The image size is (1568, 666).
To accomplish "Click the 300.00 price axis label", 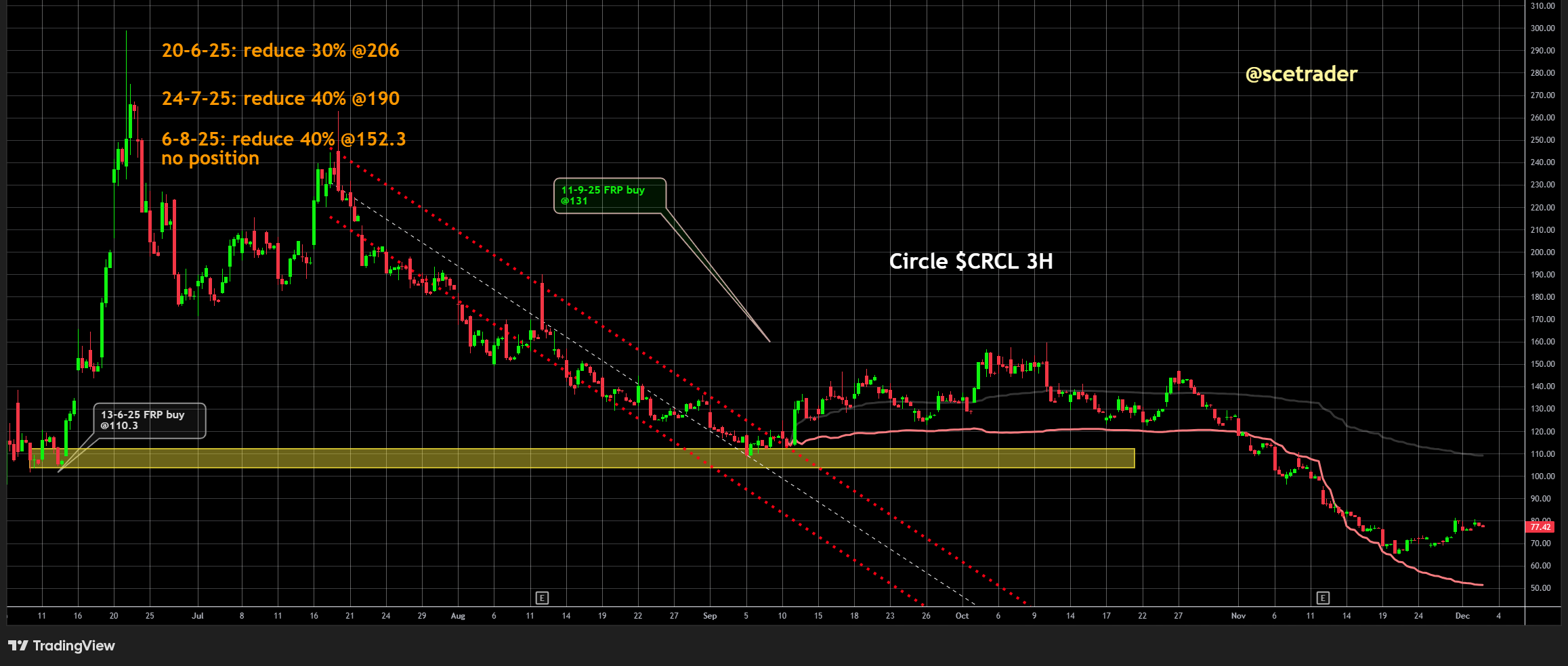I will tap(1542, 28).
